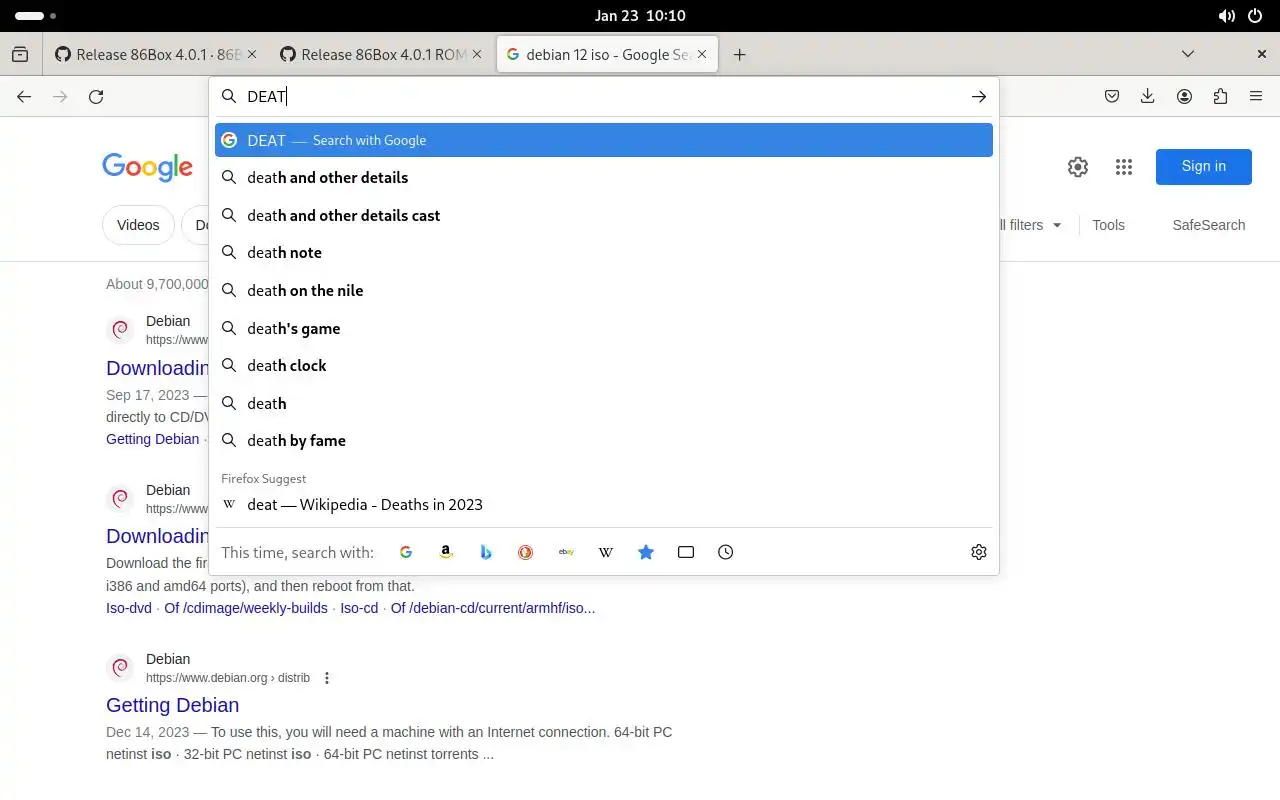Choose suggestion 'death and other details cast'
Screen dimensions: 1280x800
tap(604, 216)
